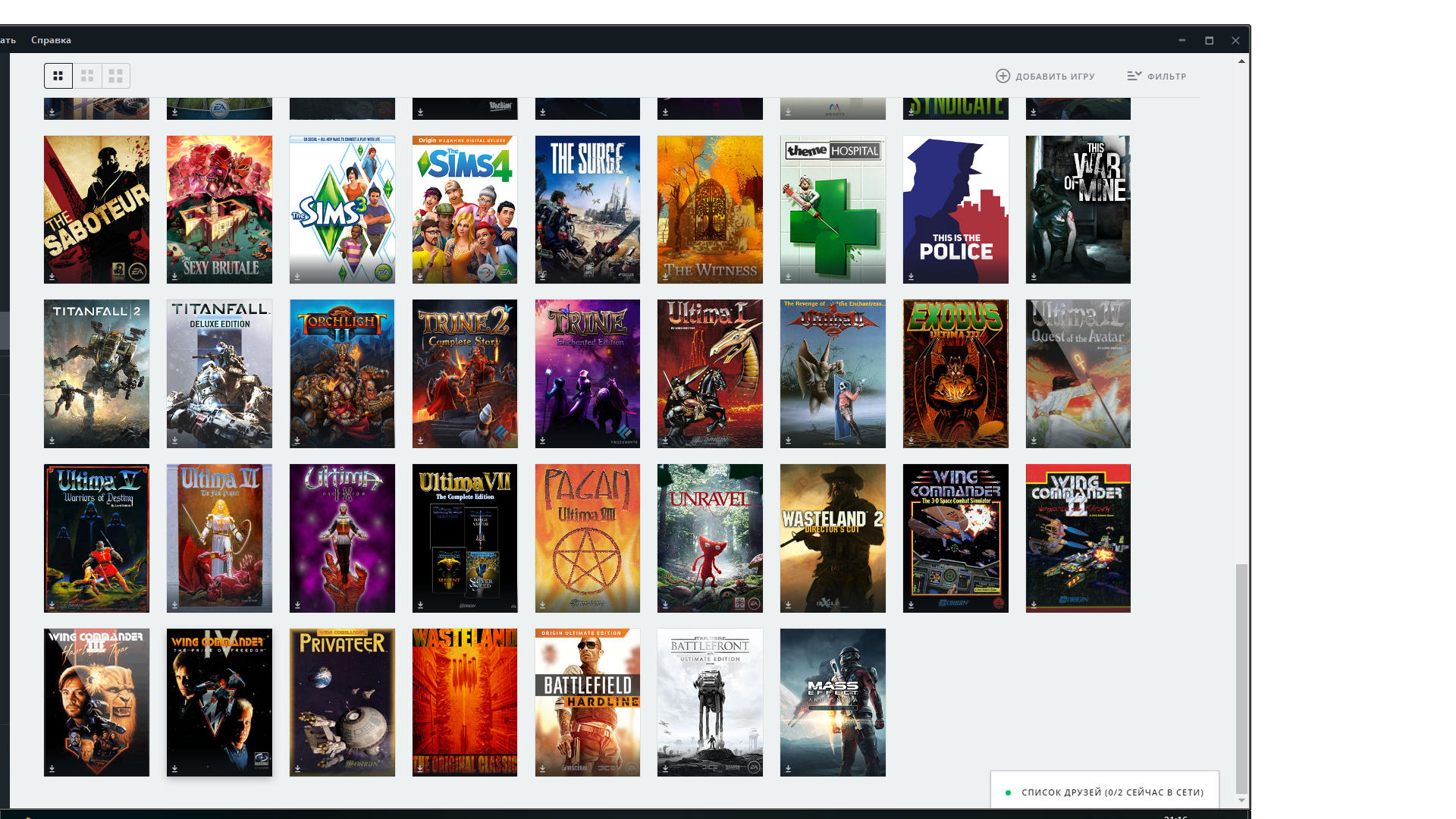Open Unravel game tile
1456x819 pixels.
click(x=710, y=538)
